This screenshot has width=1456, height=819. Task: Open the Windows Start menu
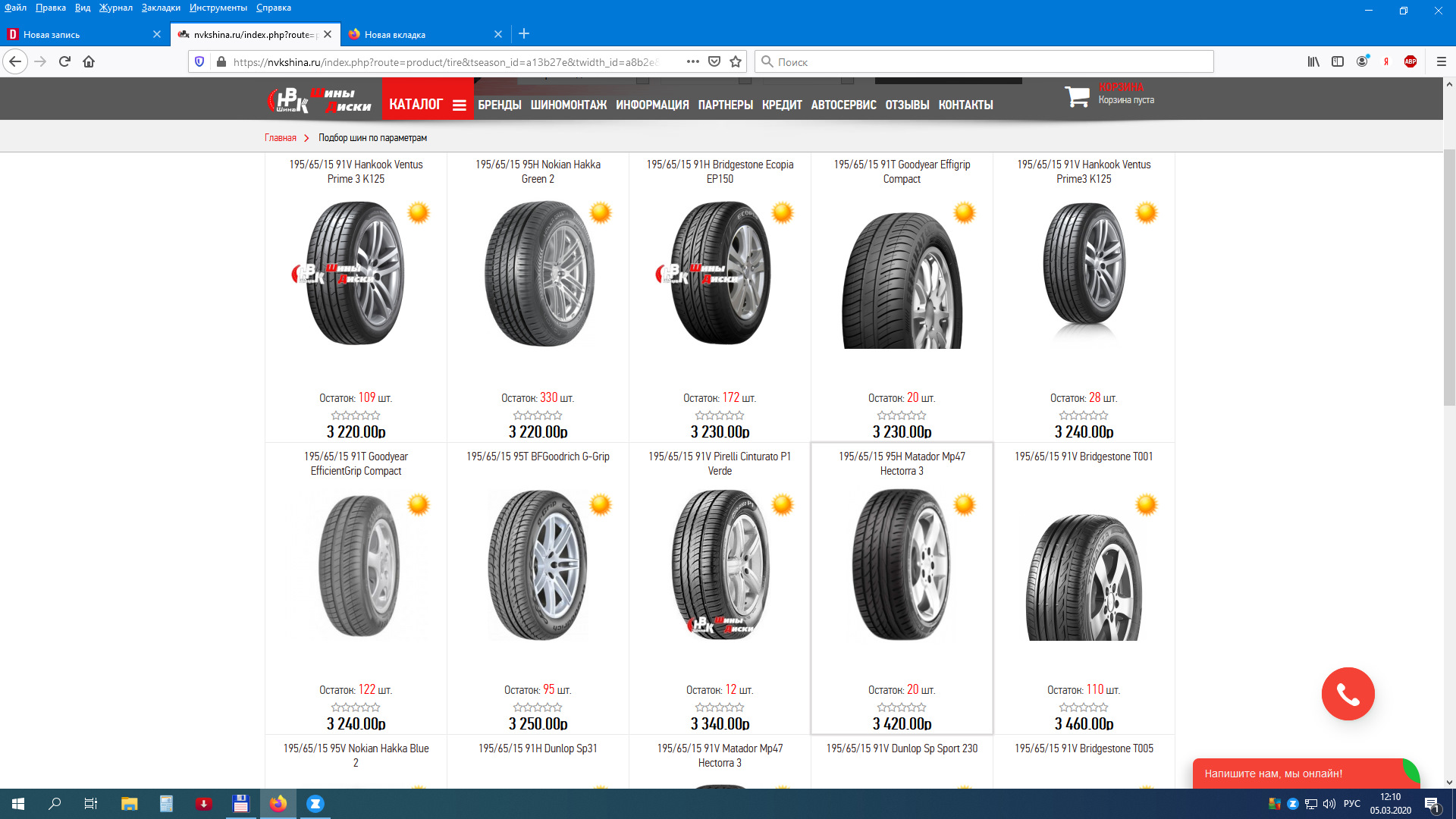18,804
